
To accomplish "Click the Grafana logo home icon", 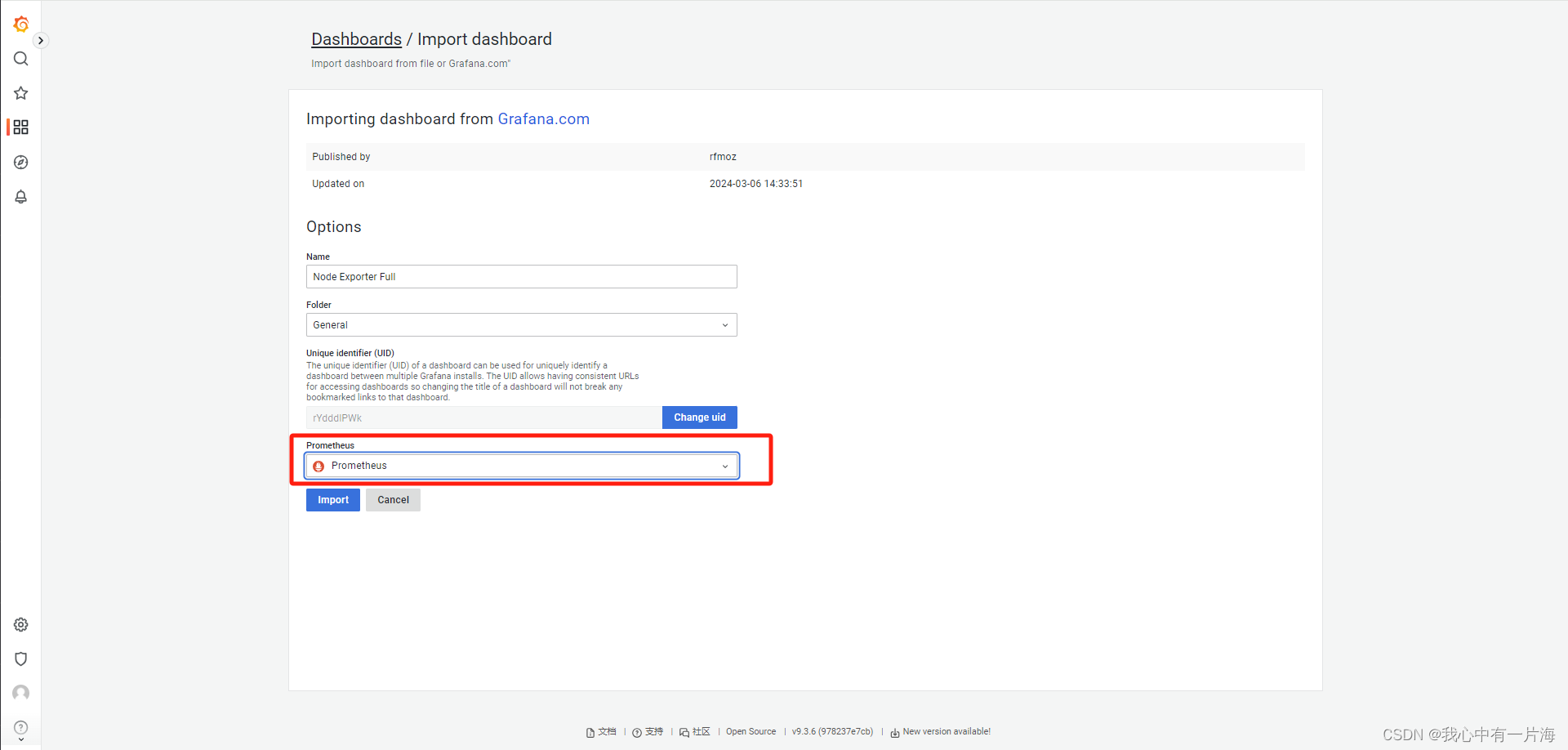I will (21, 25).
